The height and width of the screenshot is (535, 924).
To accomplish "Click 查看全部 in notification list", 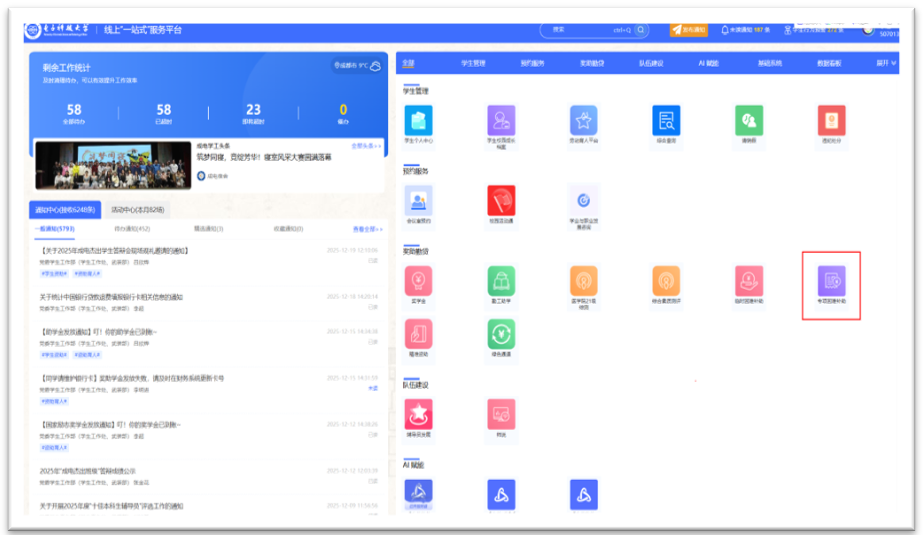I will (366, 229).
